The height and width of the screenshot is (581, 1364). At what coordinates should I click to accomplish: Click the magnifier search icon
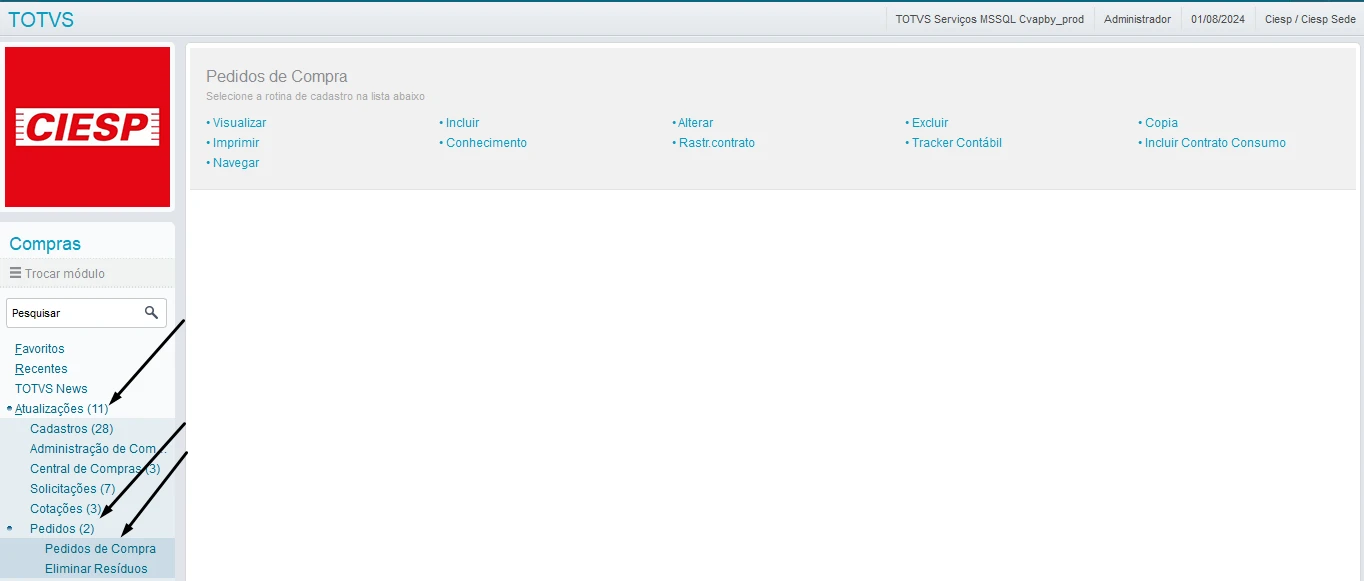pyautogui.click(x=151, y=313)
